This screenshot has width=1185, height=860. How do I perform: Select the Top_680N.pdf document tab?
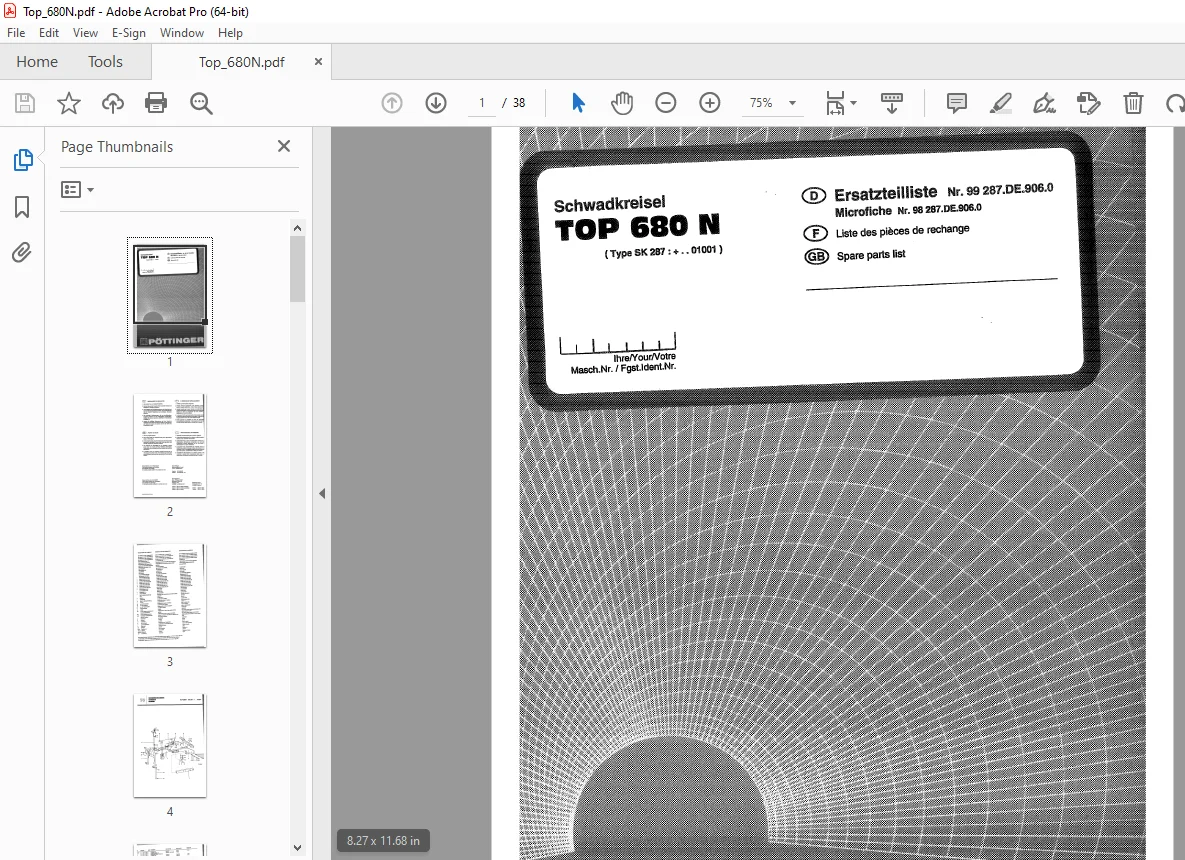point(241,62)
